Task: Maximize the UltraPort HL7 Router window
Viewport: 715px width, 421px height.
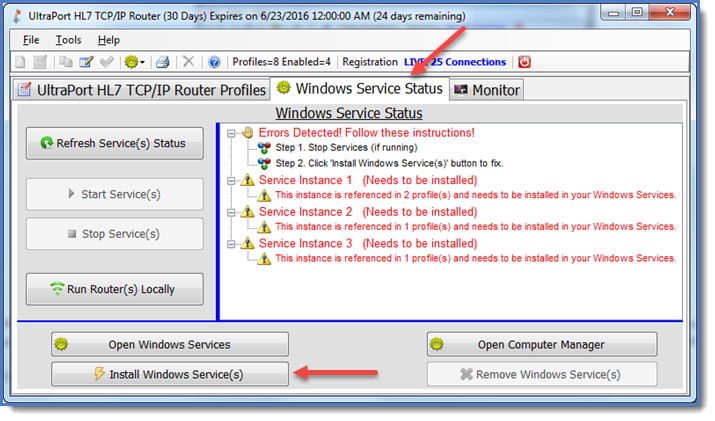Action: pos(637,13)
